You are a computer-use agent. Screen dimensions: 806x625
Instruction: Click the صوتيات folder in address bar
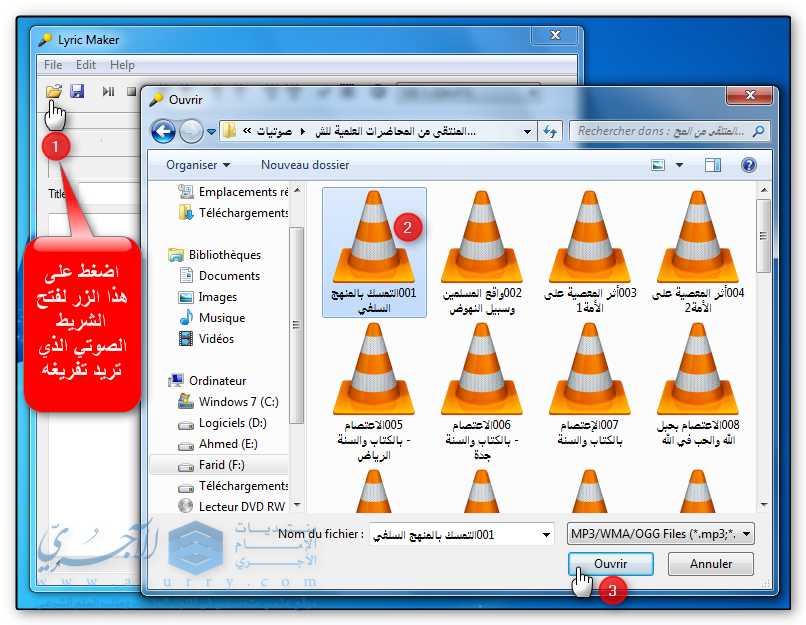[x=274, y=132]
